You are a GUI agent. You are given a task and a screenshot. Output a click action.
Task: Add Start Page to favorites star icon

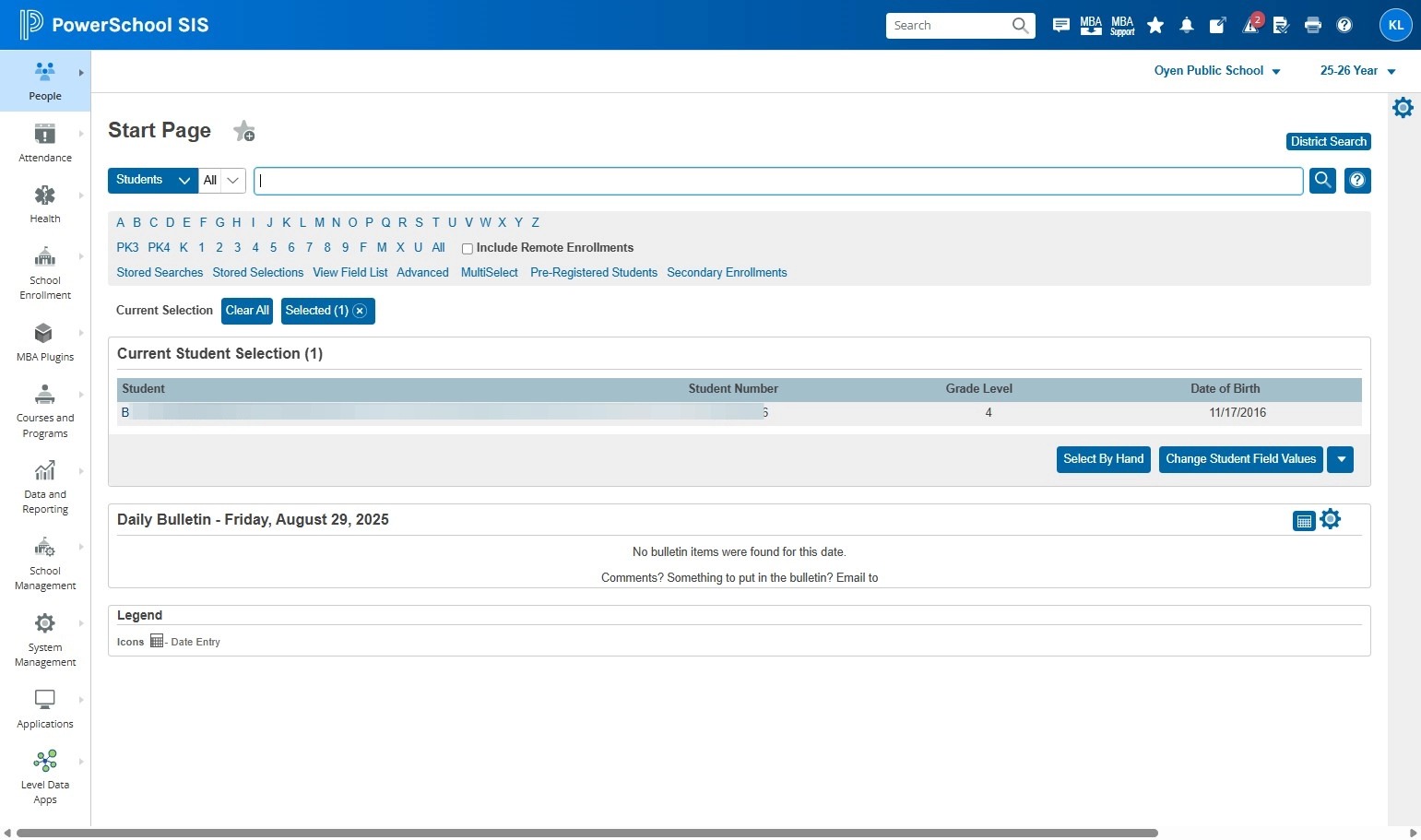pos(243,132)
